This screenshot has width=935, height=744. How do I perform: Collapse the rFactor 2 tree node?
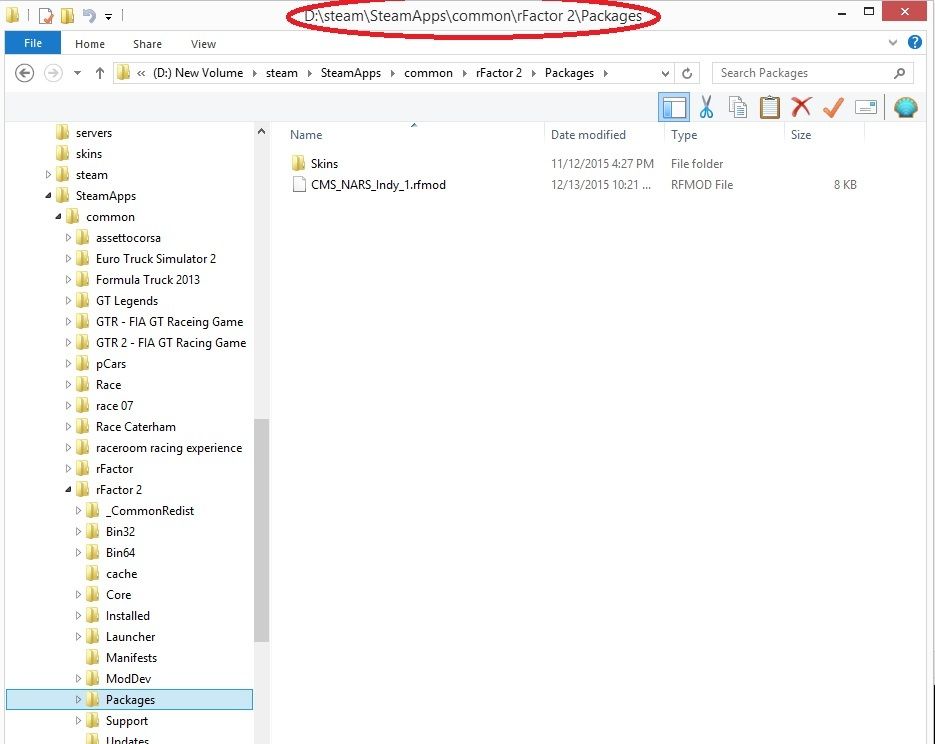69,489
